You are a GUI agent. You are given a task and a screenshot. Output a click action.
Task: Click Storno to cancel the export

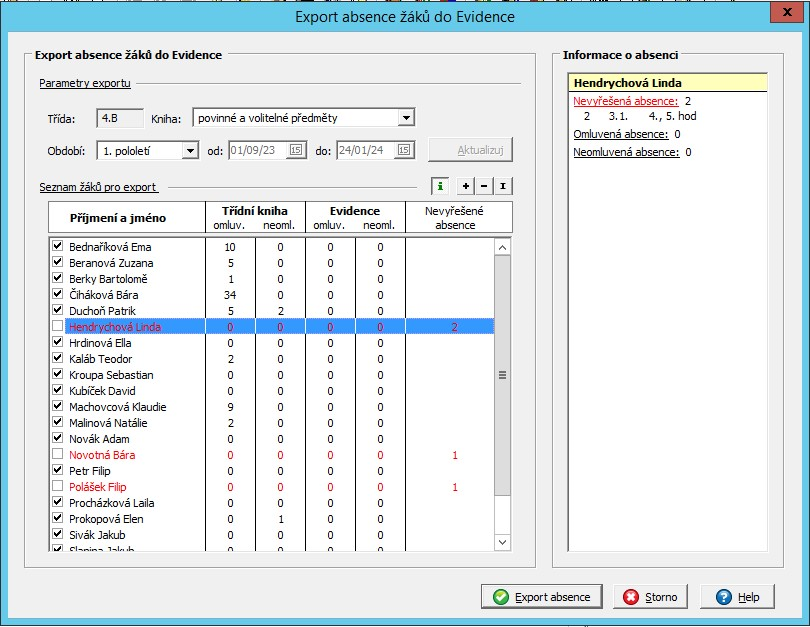tap(650, 597)
